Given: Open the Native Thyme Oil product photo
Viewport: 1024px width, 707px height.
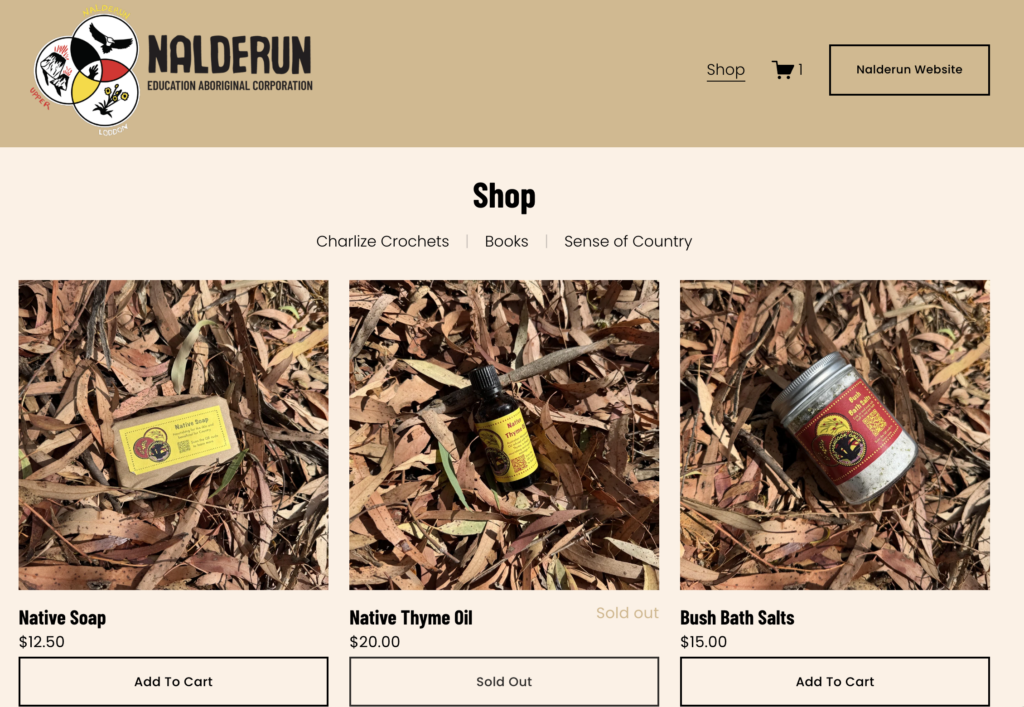Looking at the screenshot, I should 504,435.
